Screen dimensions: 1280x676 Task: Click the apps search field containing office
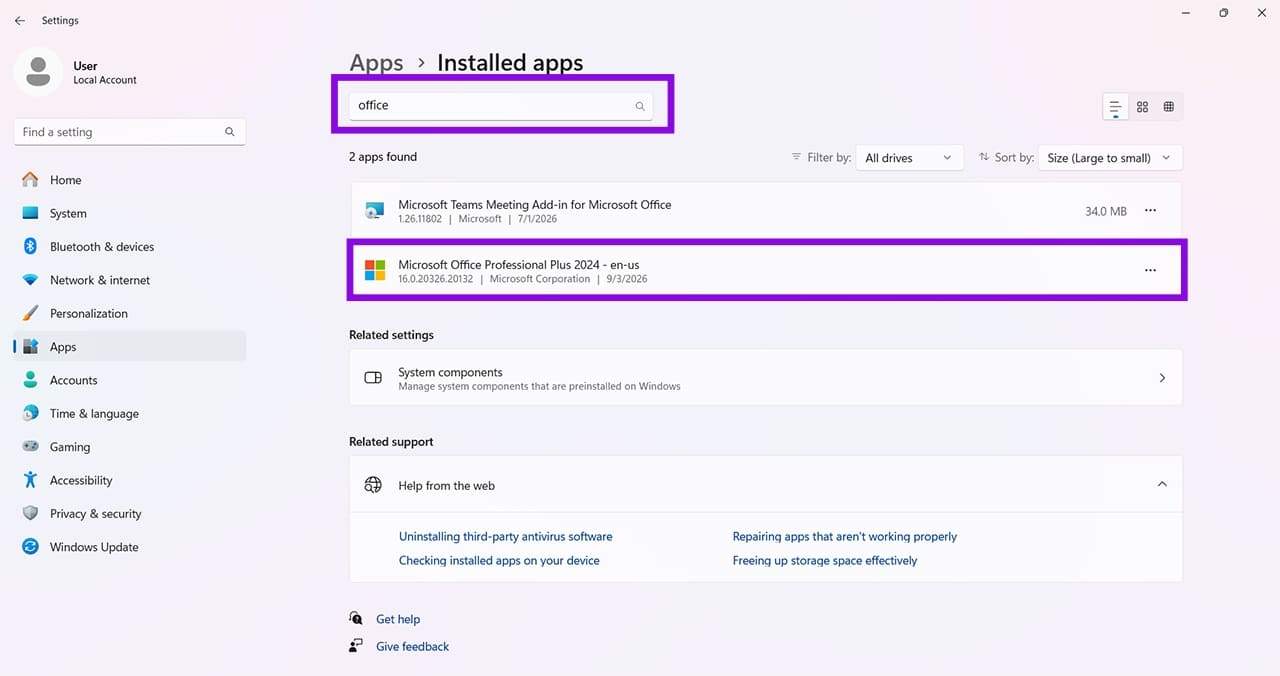(x=500, y=105)
